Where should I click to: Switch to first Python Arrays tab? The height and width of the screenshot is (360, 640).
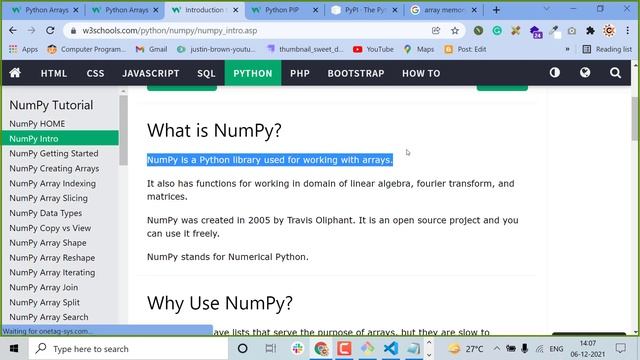(45, 10)
